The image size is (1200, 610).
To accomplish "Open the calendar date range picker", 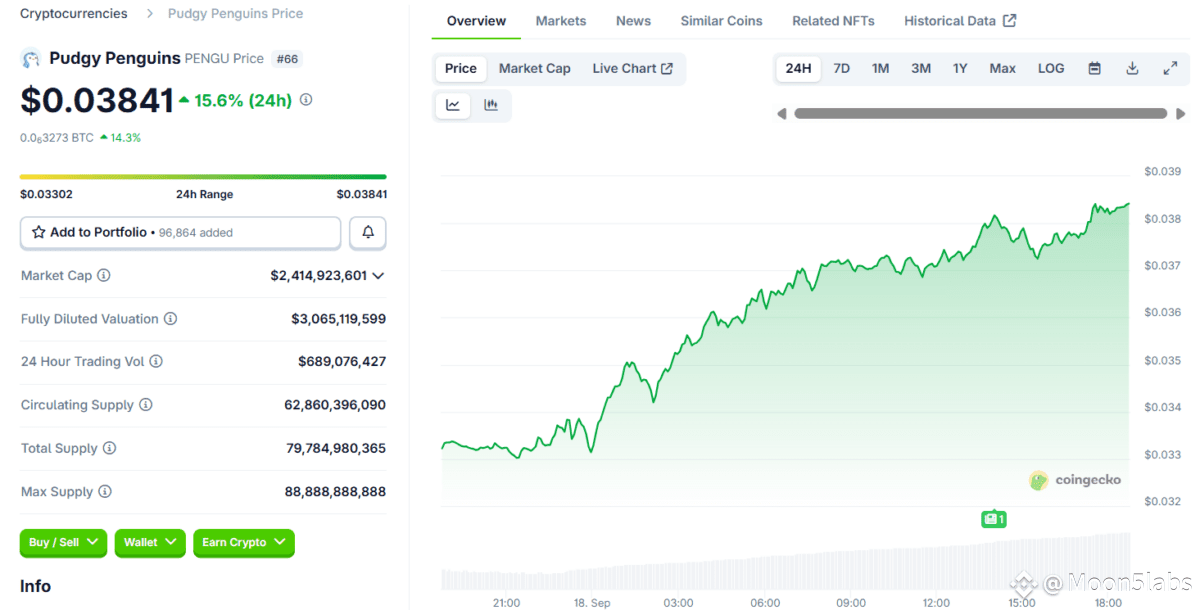I will pyautogui.click(x=1094, y=69).
